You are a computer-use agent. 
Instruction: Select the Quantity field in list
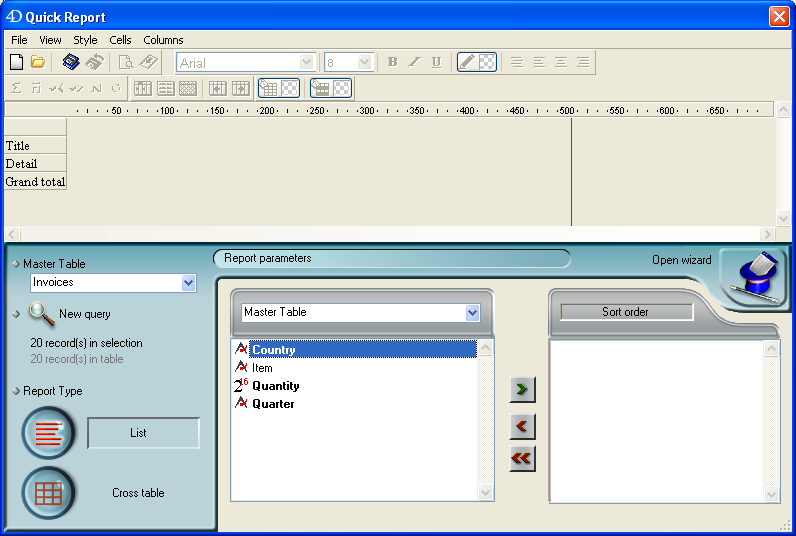[275, 386]
